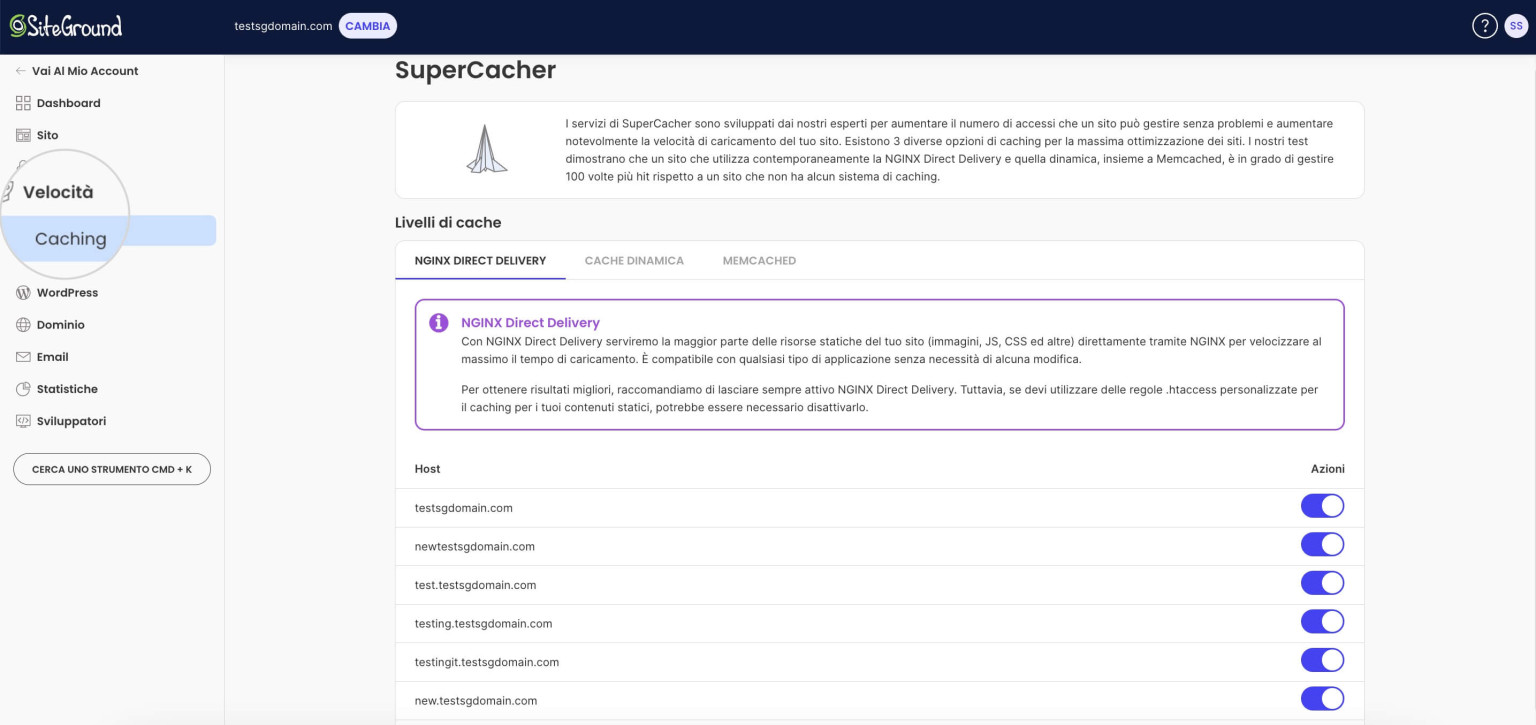1536x725 pixels.
Task: Click the Azioni column header
Action: click(1327, 469)
